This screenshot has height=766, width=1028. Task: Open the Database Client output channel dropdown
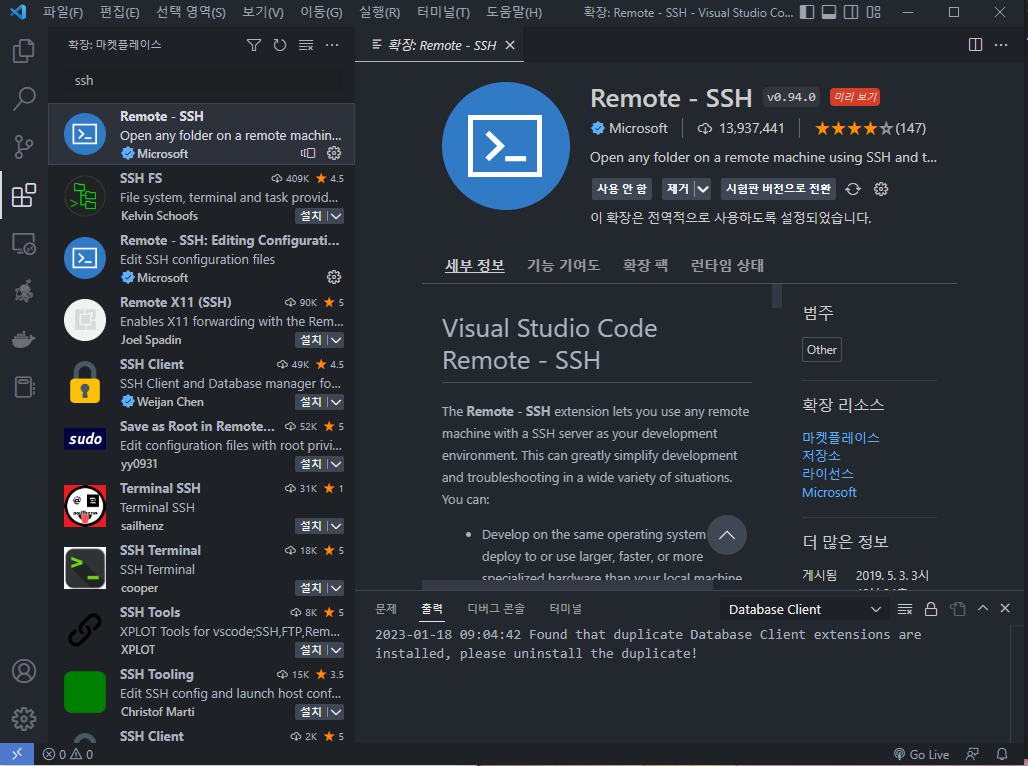coord(804,609)
